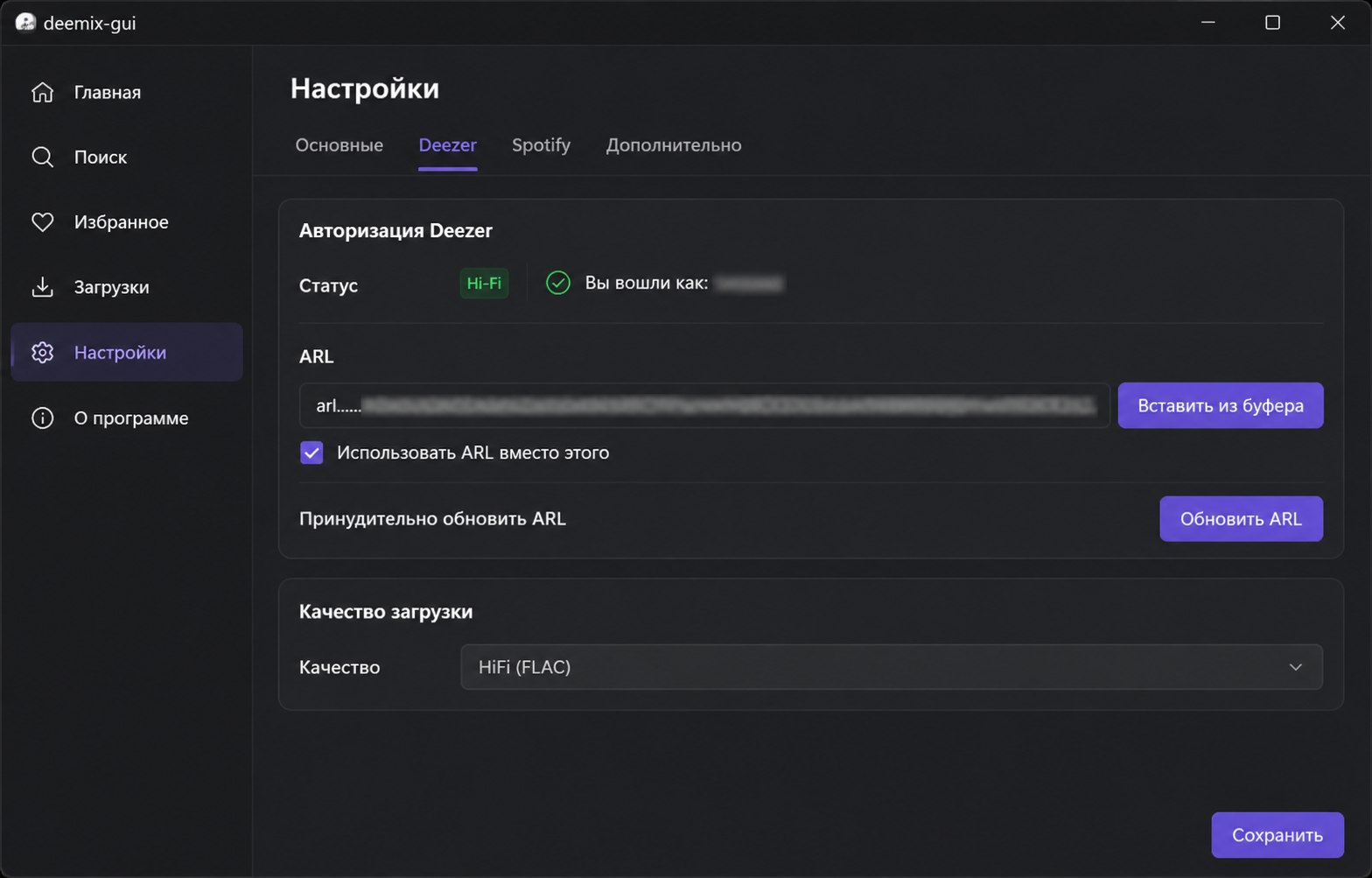Maximize the deemix-gui window
The image size is (1372, 878).
pyautogui.click(x=1273, y=23)
